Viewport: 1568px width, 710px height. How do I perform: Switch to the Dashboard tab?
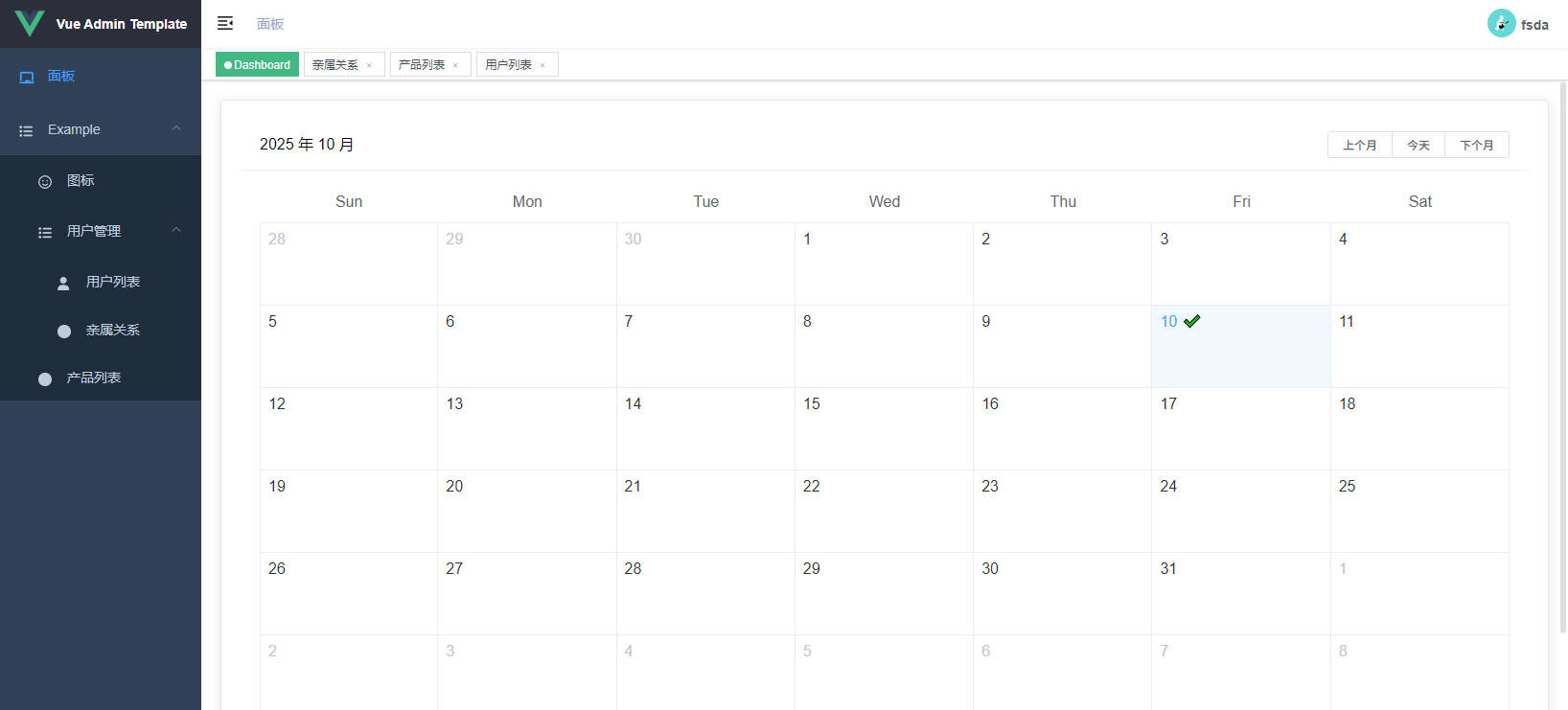(257, 65)
